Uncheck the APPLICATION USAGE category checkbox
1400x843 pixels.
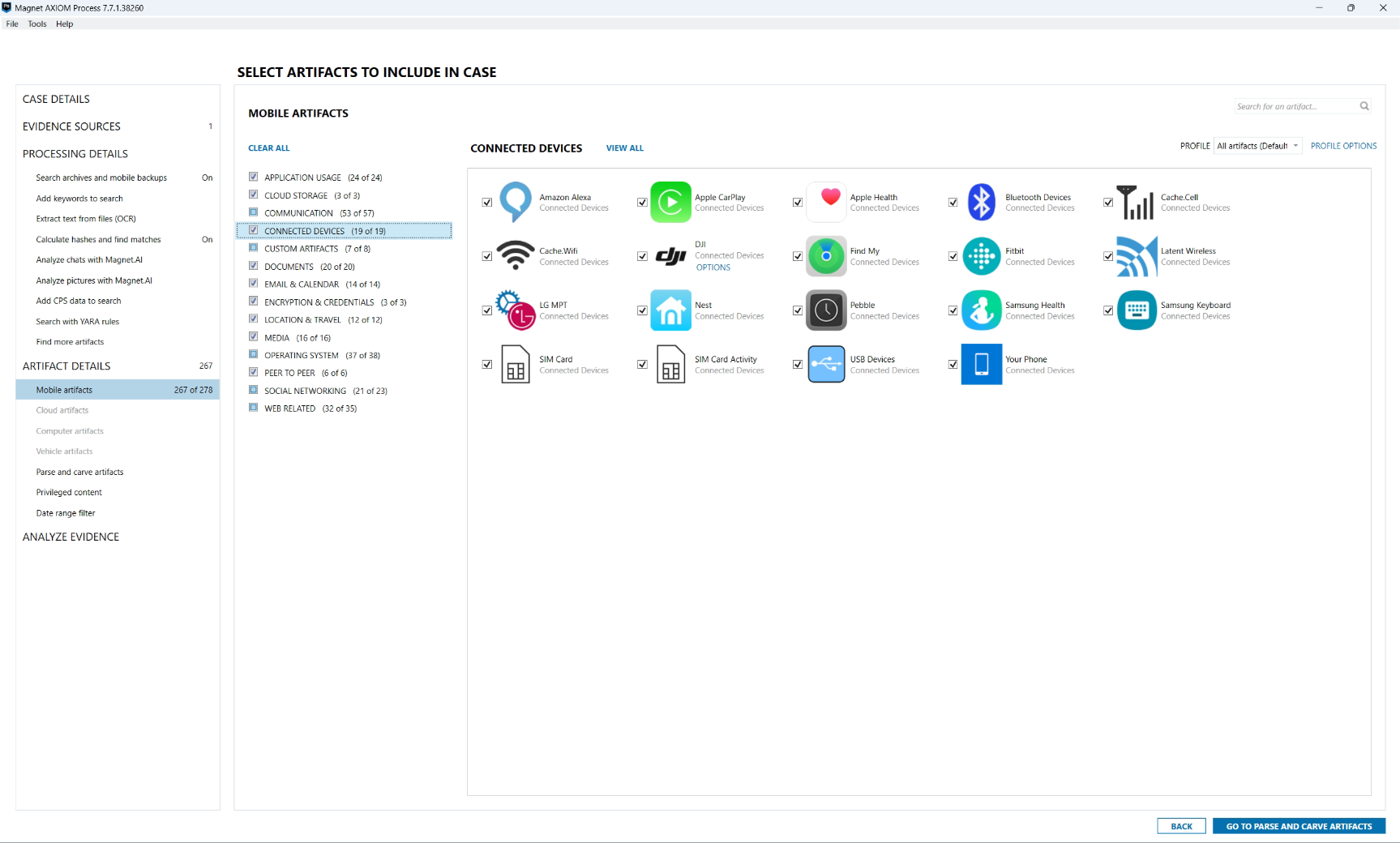point(254,177)
